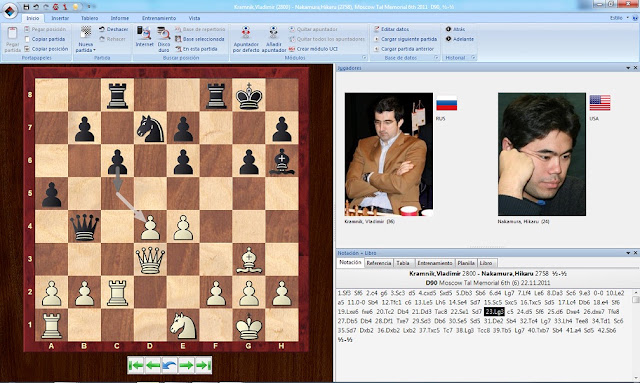Click Copiar partida
This screenshot has width=640, height=383.
(x=44, y=39)
